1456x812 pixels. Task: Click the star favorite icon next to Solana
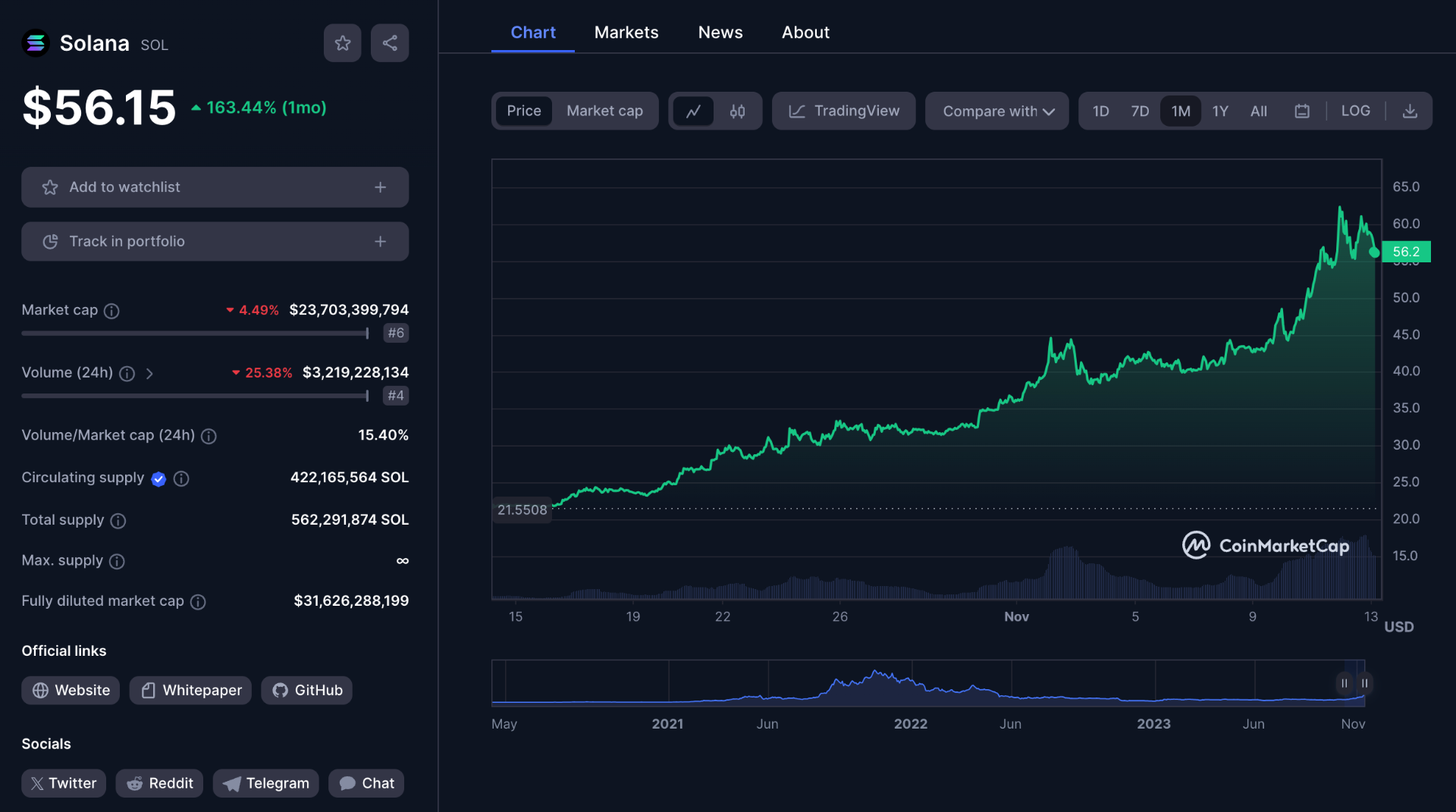point(343,43)
